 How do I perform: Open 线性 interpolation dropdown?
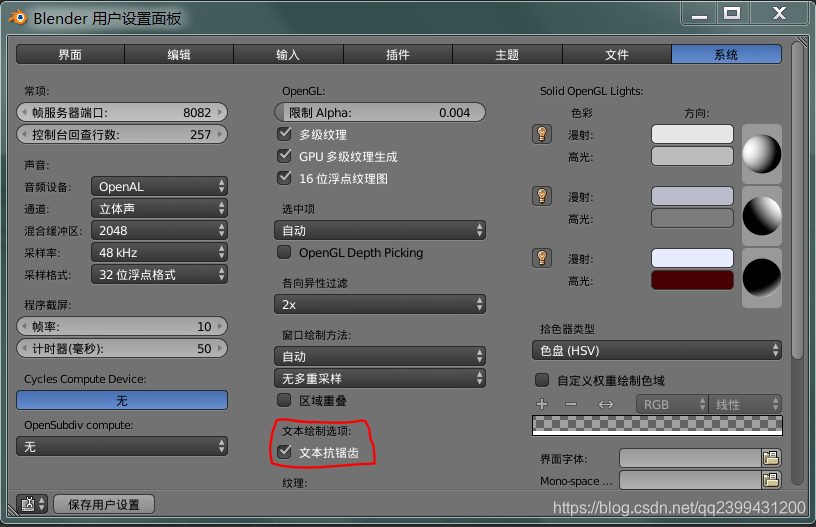(745, 404)
